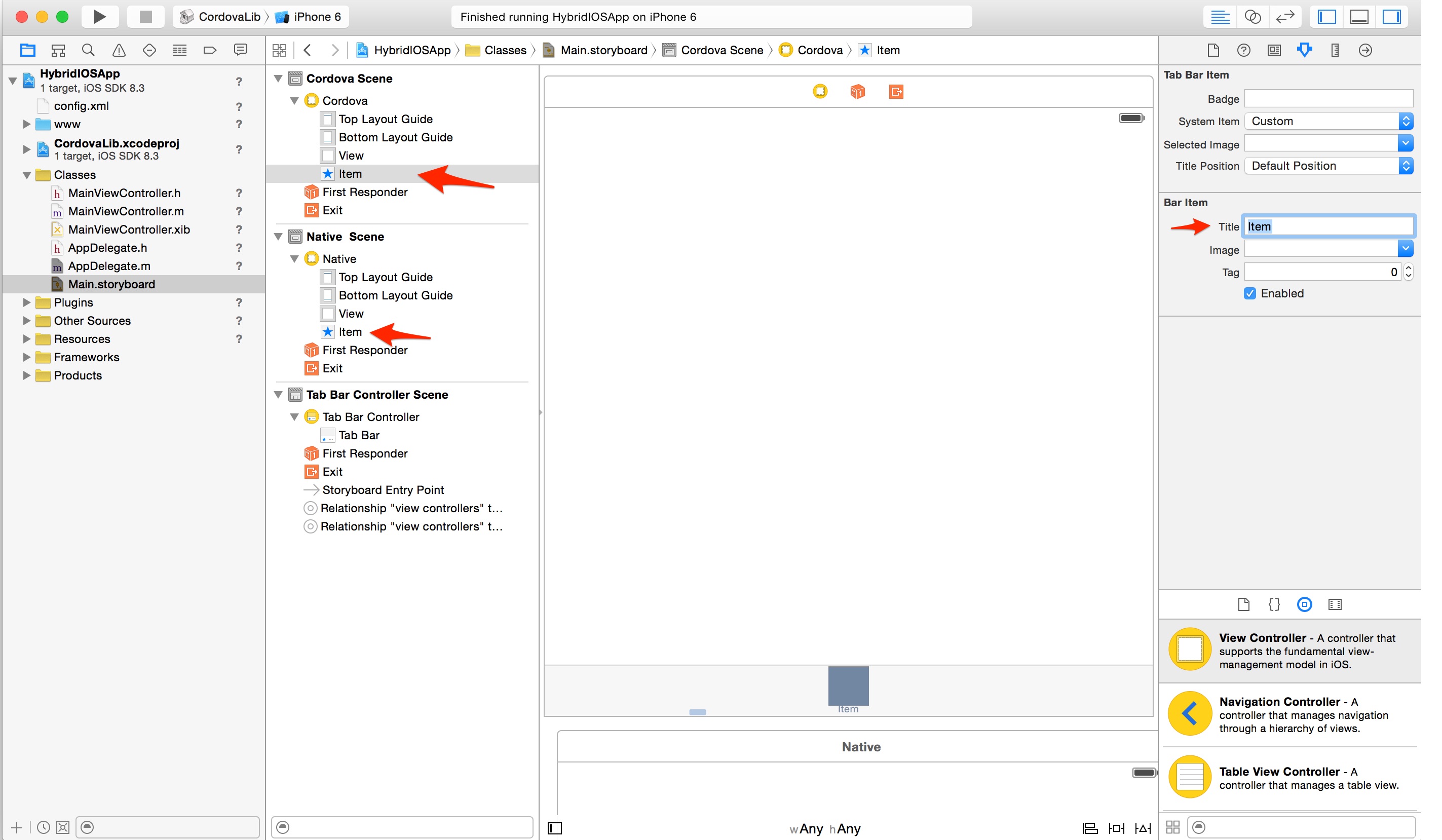1442x840 pixels.
Task: Click the wAny hAny size class control
Action: (824, 828)
